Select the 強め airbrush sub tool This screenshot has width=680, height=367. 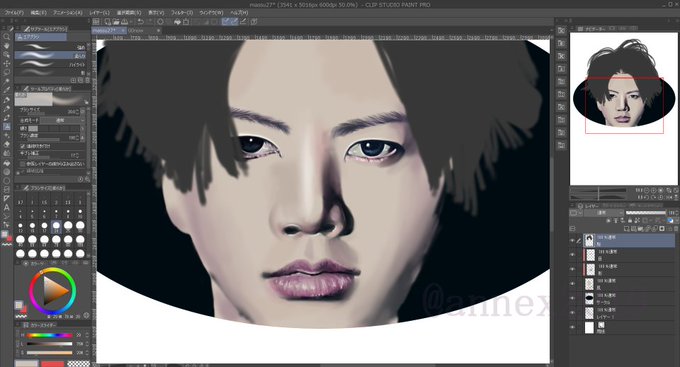[51, 46]
